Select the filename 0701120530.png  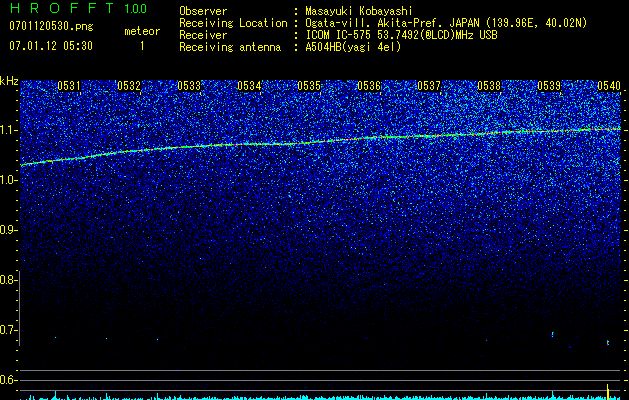point(51,27)
